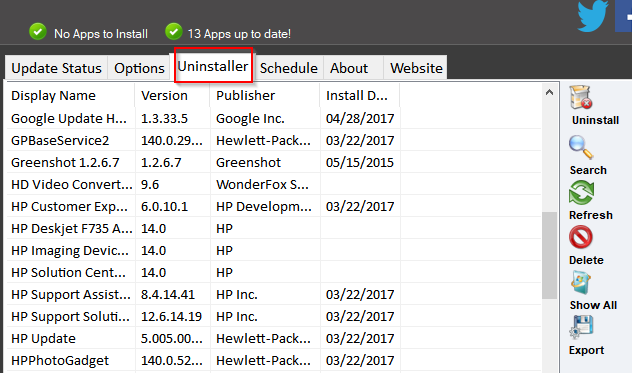Sort by Display Name column header

(x=71, y=96)
